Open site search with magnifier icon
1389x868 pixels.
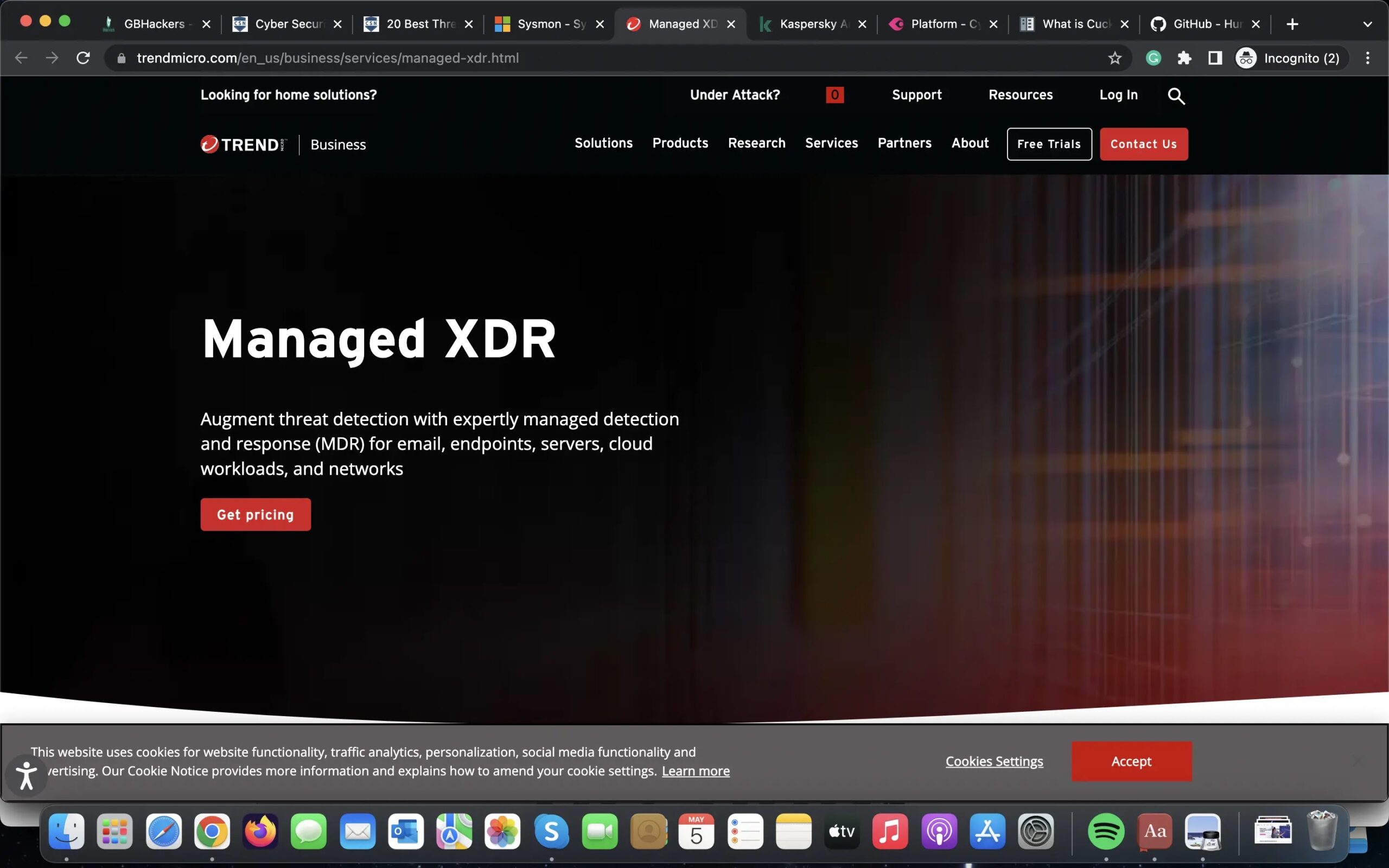click(1176, 96)
